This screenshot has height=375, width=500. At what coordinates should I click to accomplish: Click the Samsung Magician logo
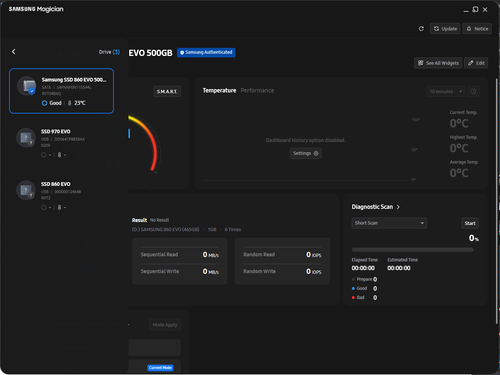(x=36, y=9)
